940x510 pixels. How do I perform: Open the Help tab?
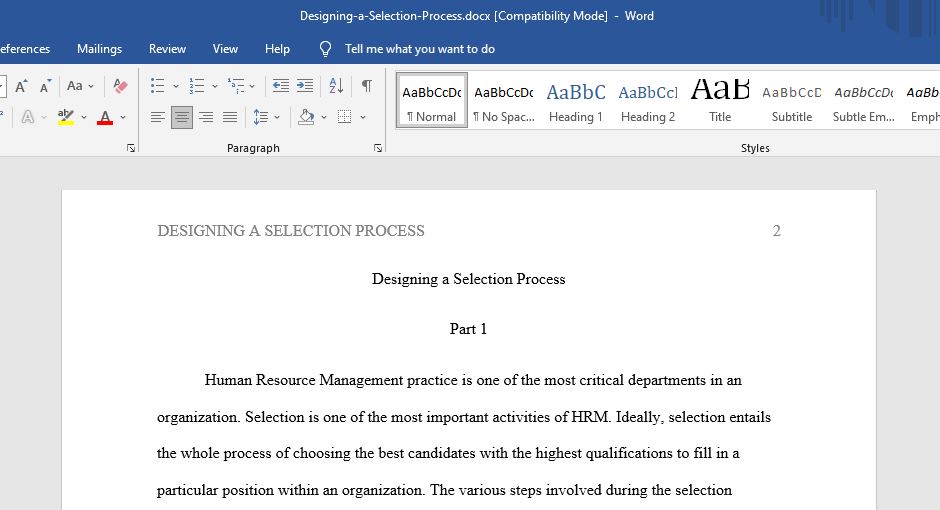click(x=277, y=49)
